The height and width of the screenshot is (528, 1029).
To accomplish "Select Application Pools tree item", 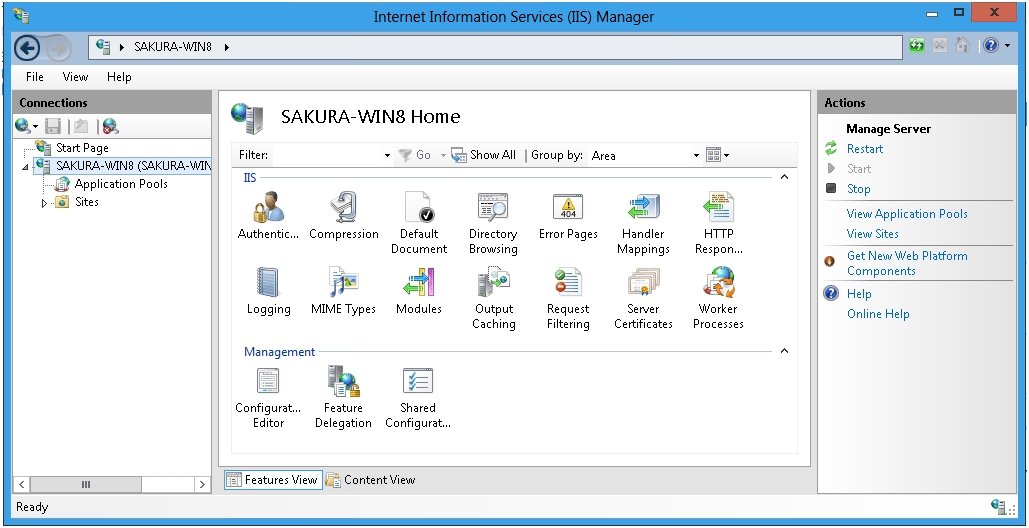I will [x=121, y=184].
